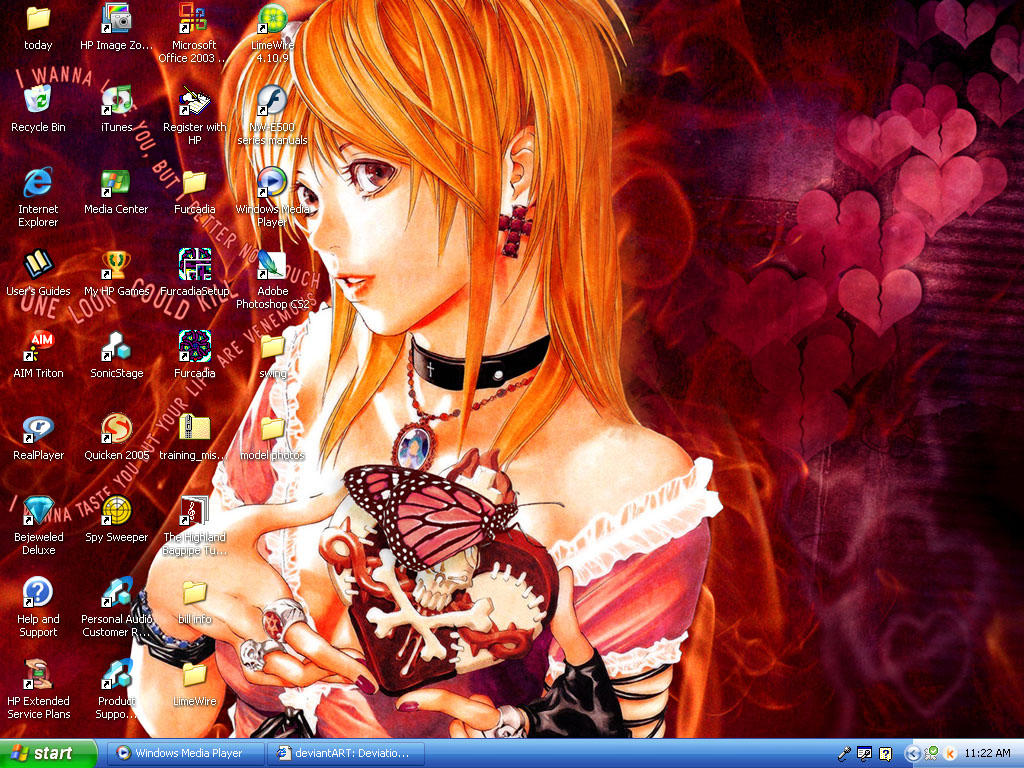Open the RealPlayer shortcut
The height and width of the screenshot is (768, 1024).
38,429
